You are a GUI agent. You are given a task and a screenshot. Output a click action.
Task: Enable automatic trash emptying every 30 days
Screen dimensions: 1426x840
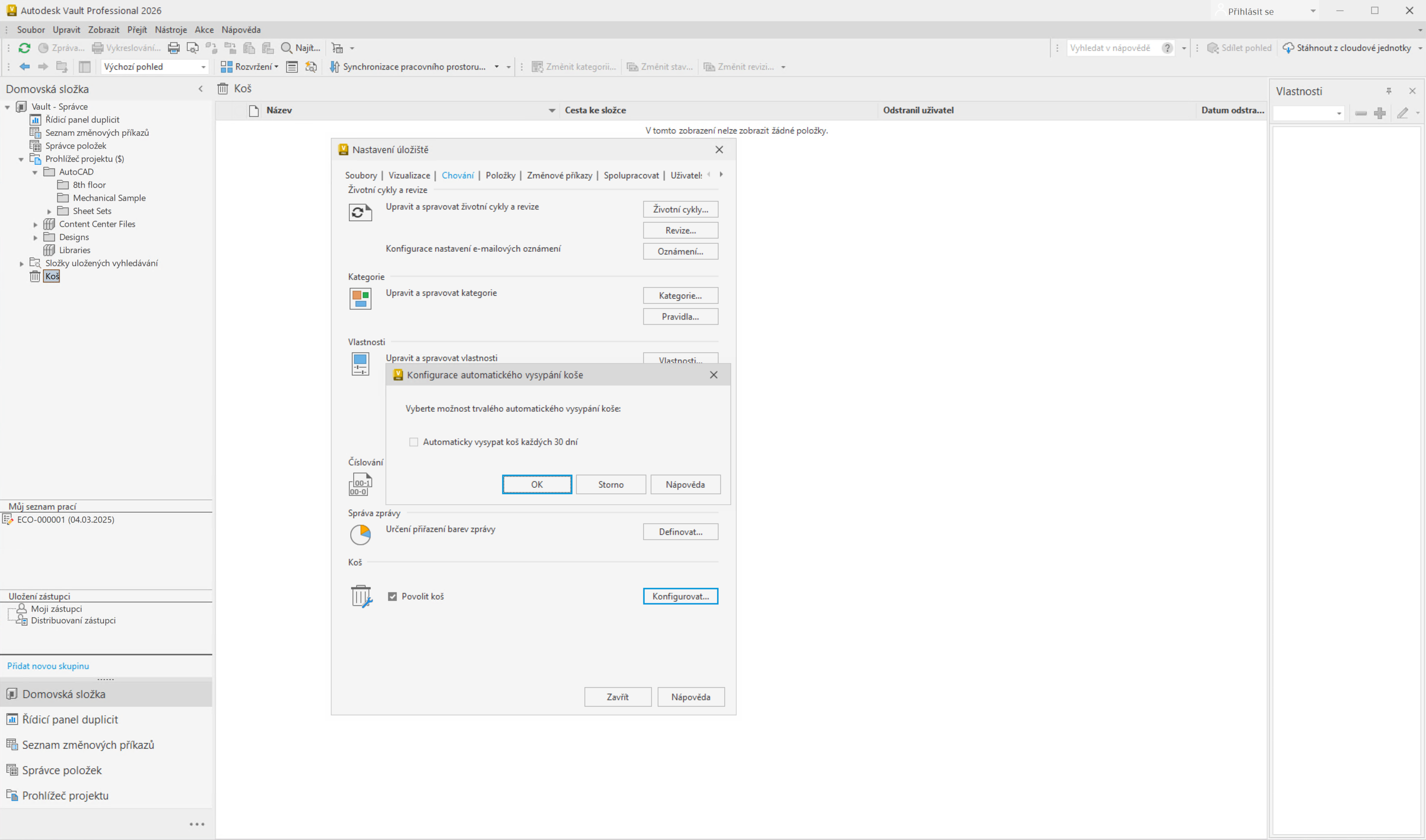pyautogui.click(x=414, y=442)
